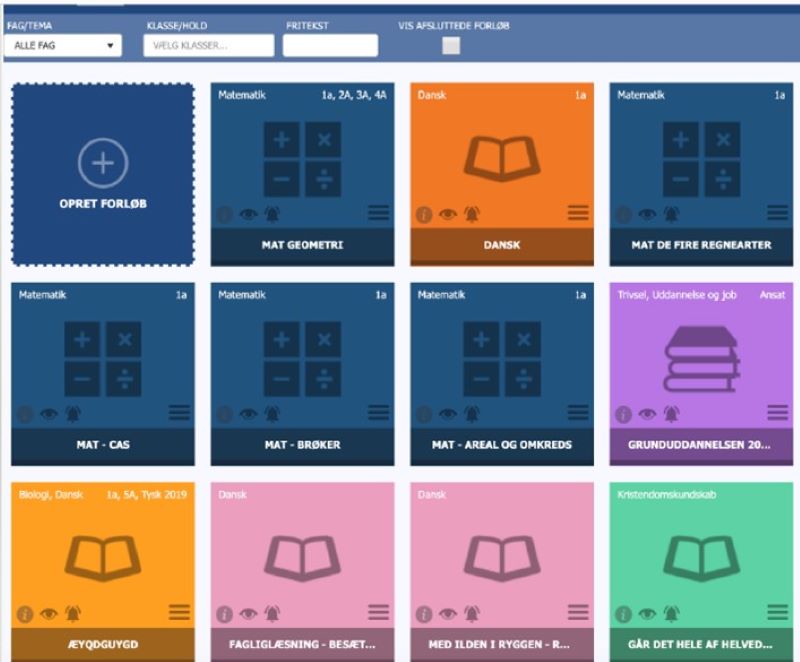Click calculator icon on Mat - CAS card
800x662 pixels.
click(x=103, y=361)
